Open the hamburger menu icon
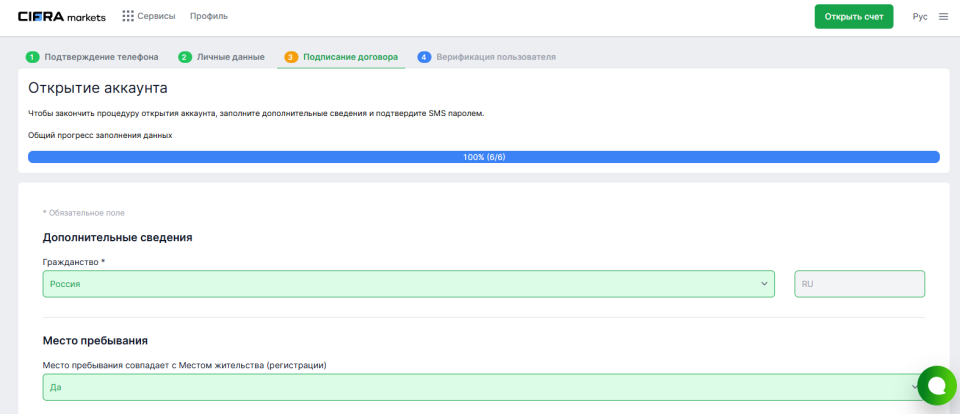This screenshot has width=960, height=414. [943, 16]
